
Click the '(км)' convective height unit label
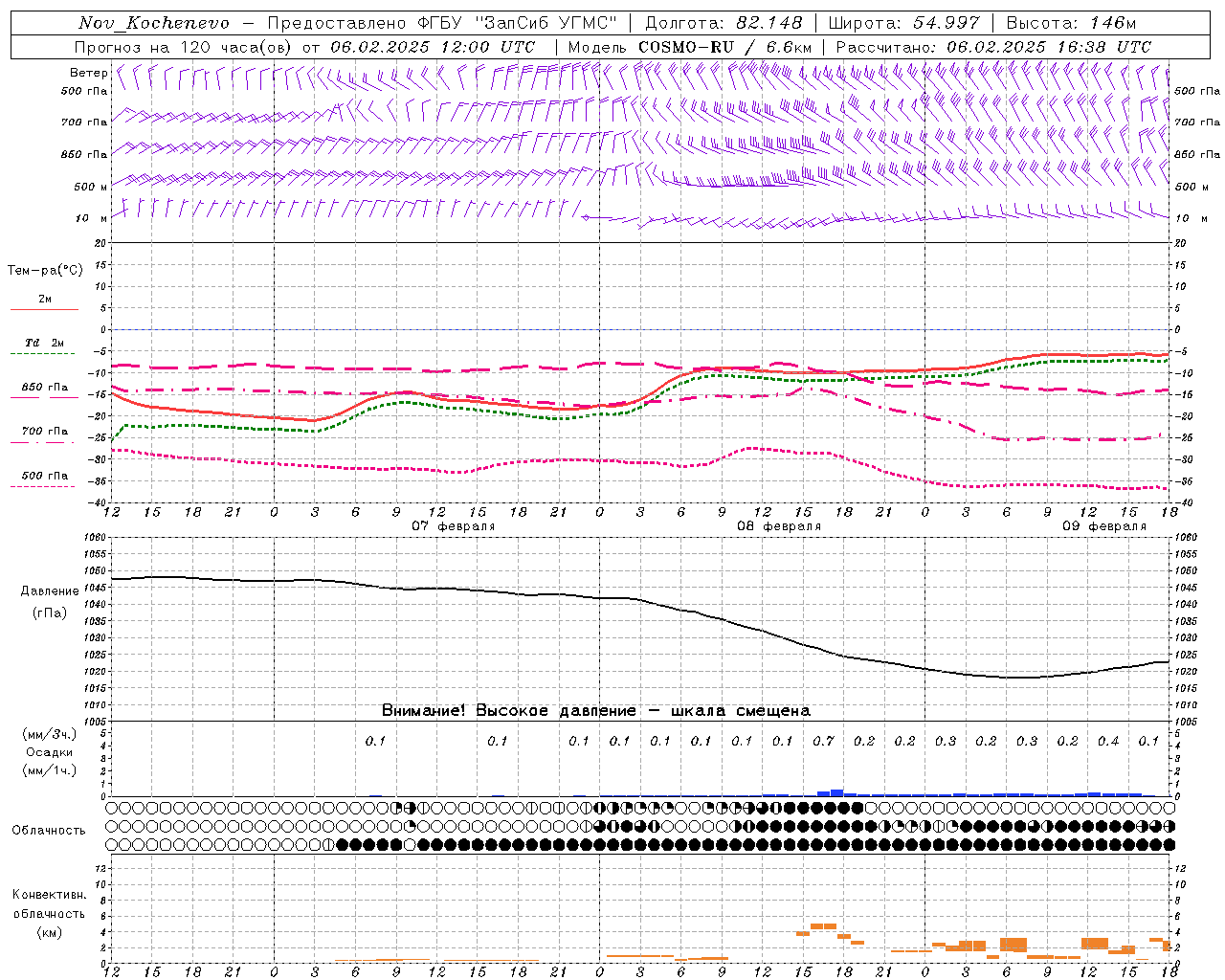pyautogui.click(x=49, y=932)
